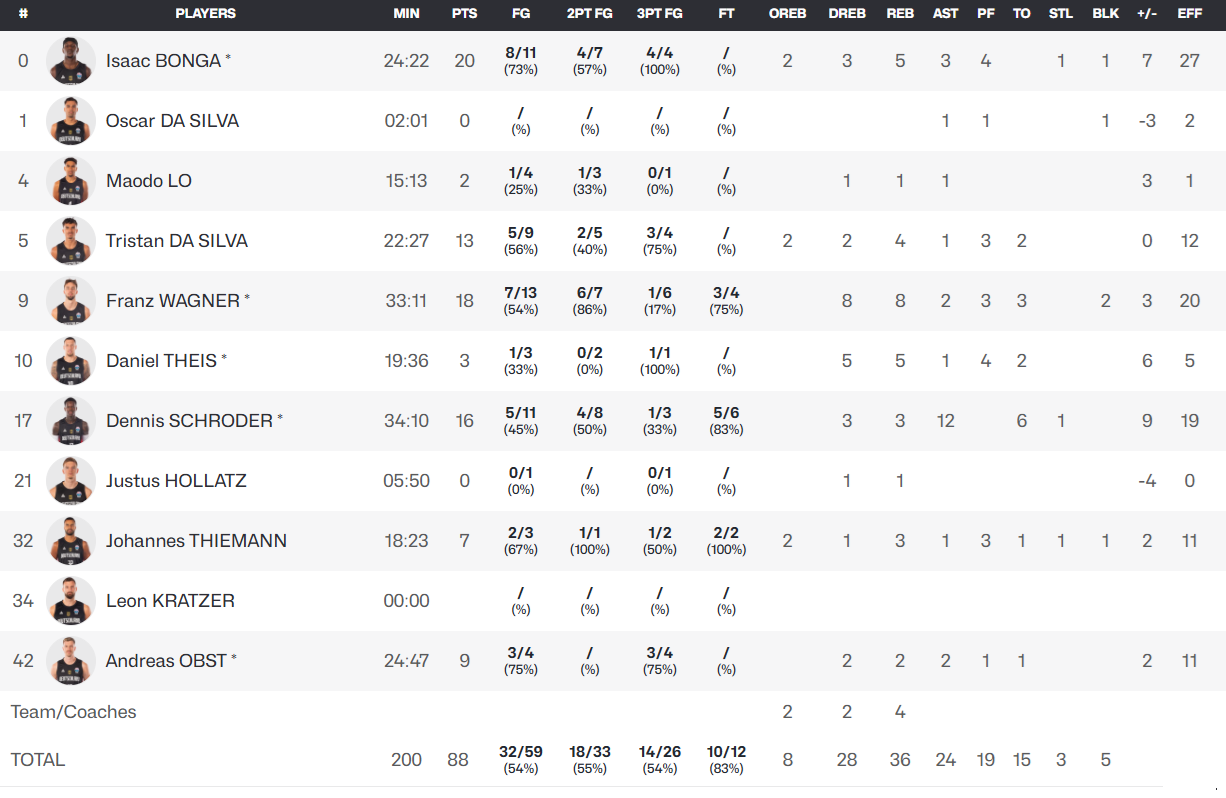Click the Team/Coaches row label
This screenshot has width=1226, height=798.
(73, 712)
